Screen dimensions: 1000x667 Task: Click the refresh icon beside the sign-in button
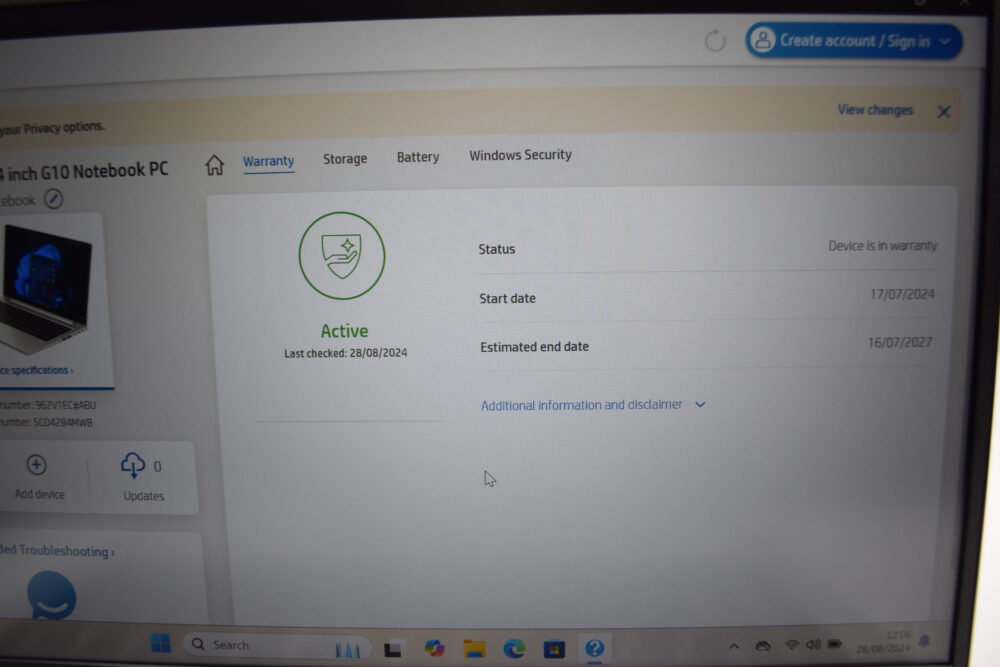pos(715,41)
